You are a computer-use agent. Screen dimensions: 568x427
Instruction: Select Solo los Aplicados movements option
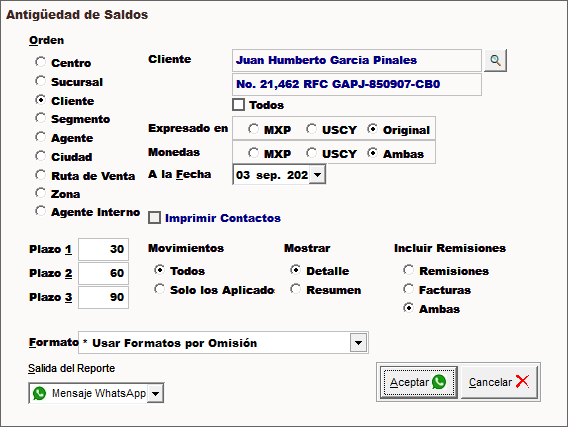(x=159, y=289)
